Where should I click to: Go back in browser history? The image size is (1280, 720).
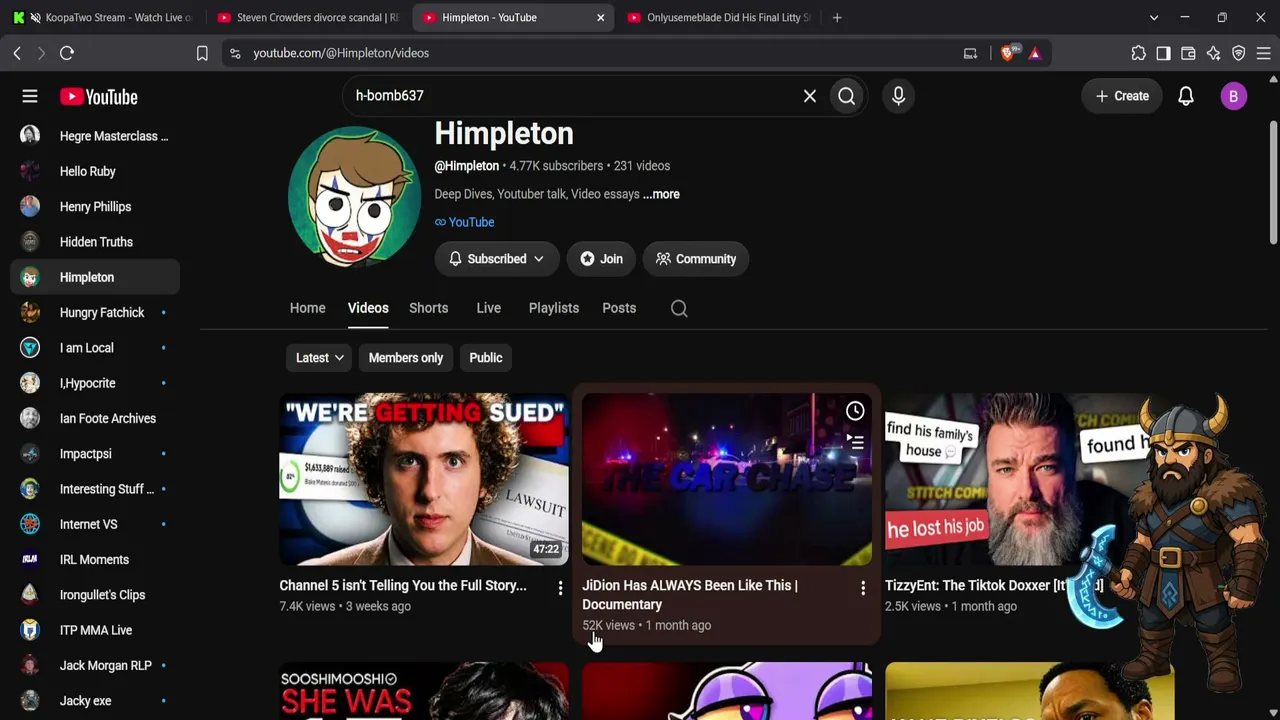(17, 53)
